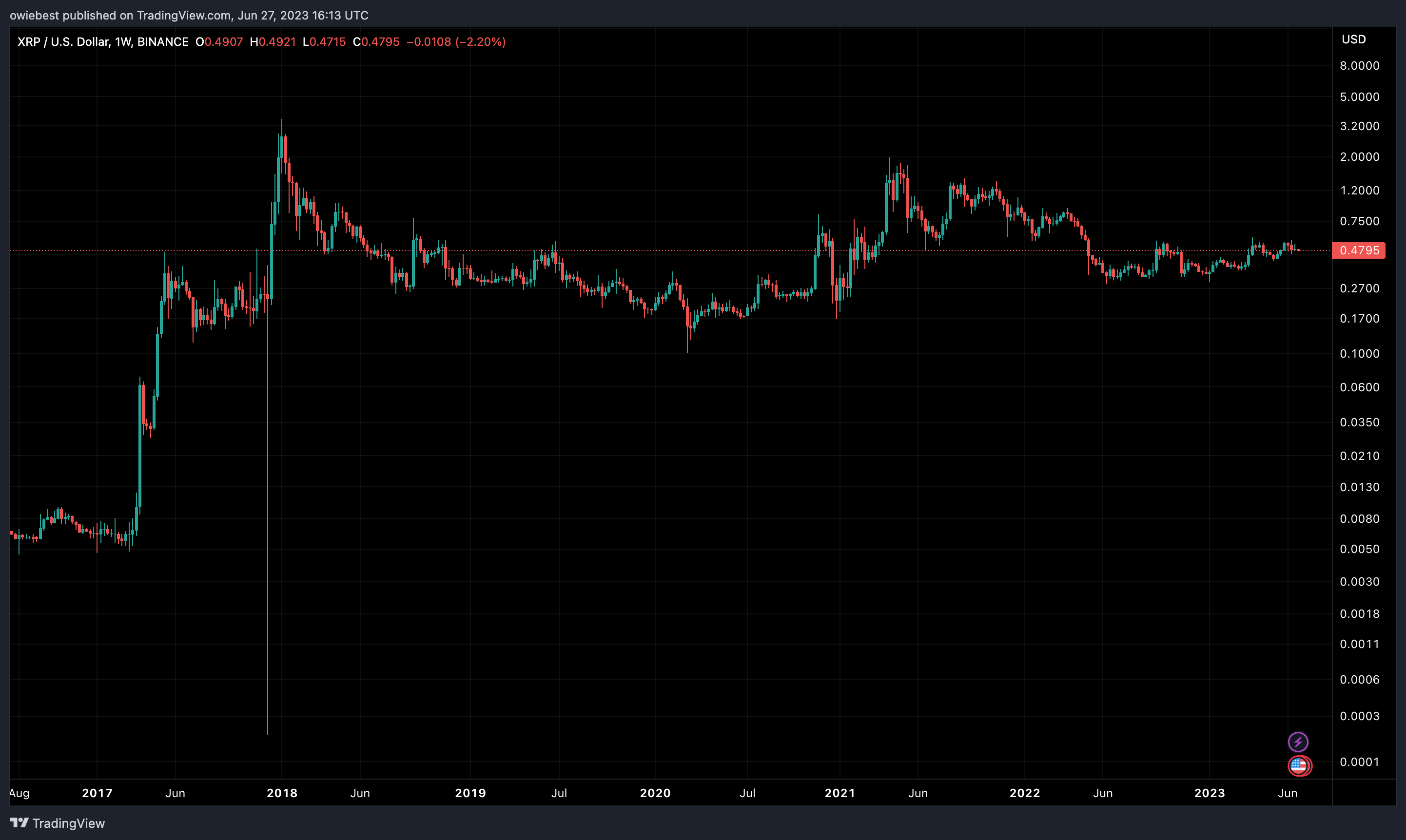Click the 2.0000 price axis label
This screenshot has height=840, width=1406.
pyautogui.click(x=1359, y=157)
